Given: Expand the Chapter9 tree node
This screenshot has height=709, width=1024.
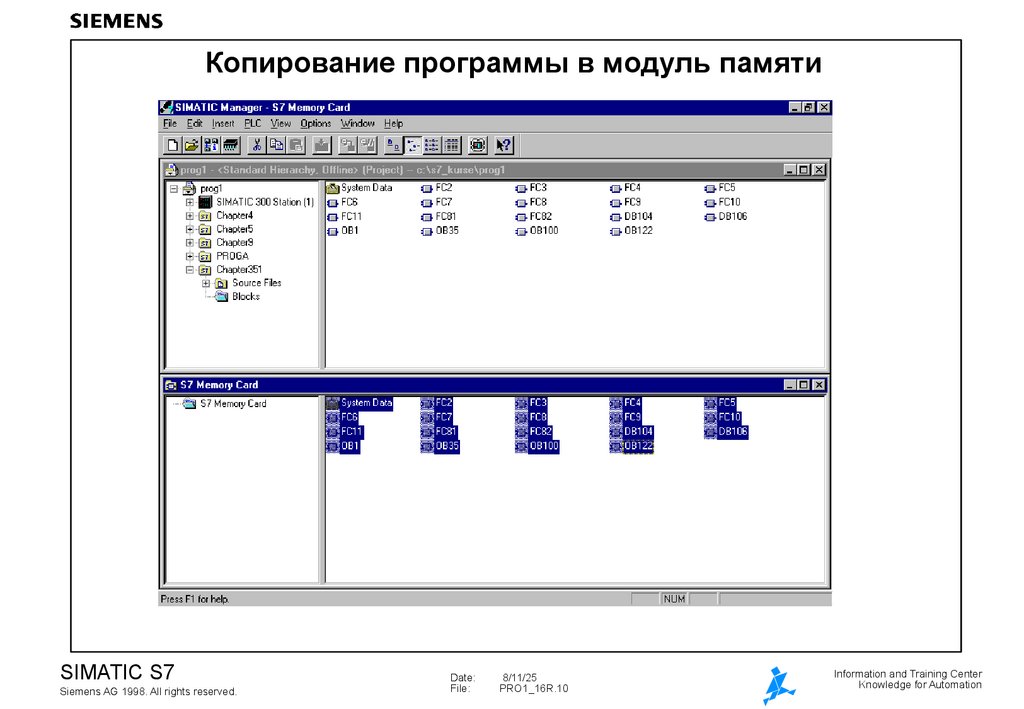Looking at the screenshot, I should (x=189, y=242).
